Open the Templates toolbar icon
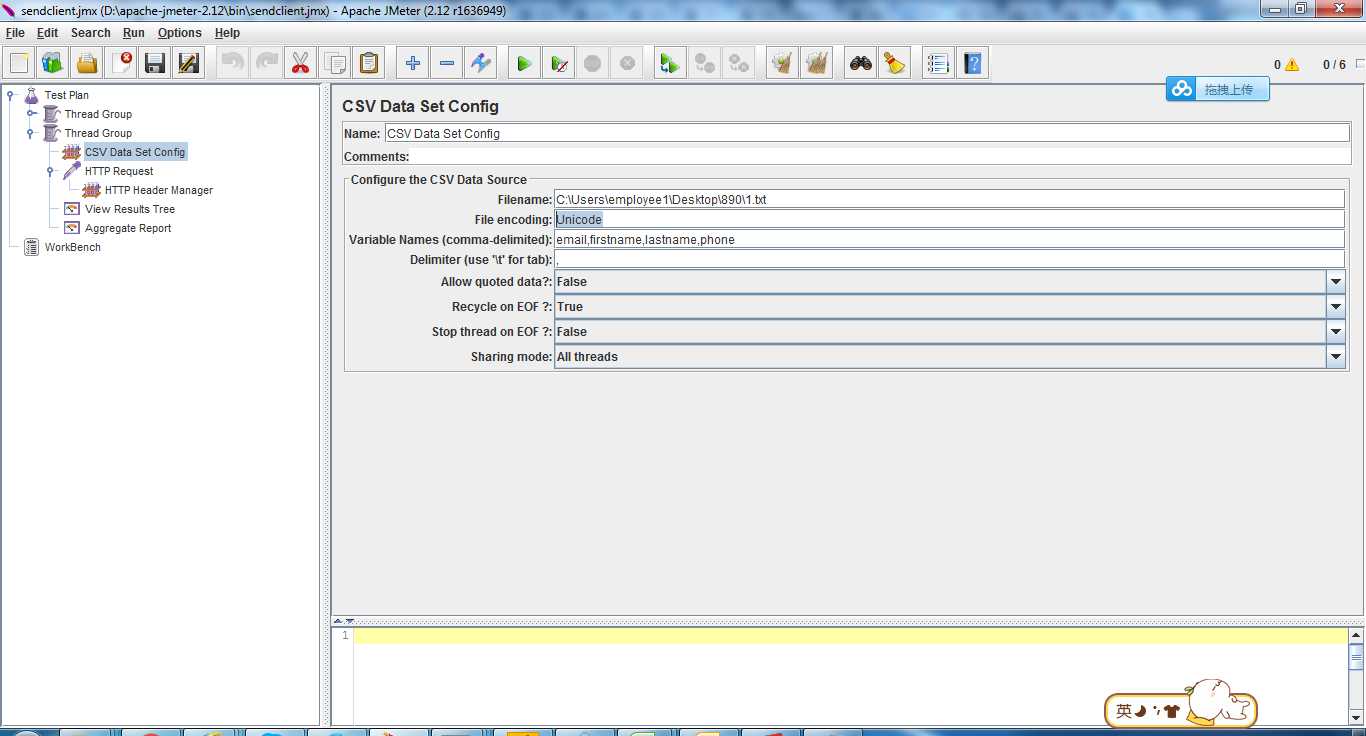Screen dimensions: 1366x736 click(x=53, y=63)
